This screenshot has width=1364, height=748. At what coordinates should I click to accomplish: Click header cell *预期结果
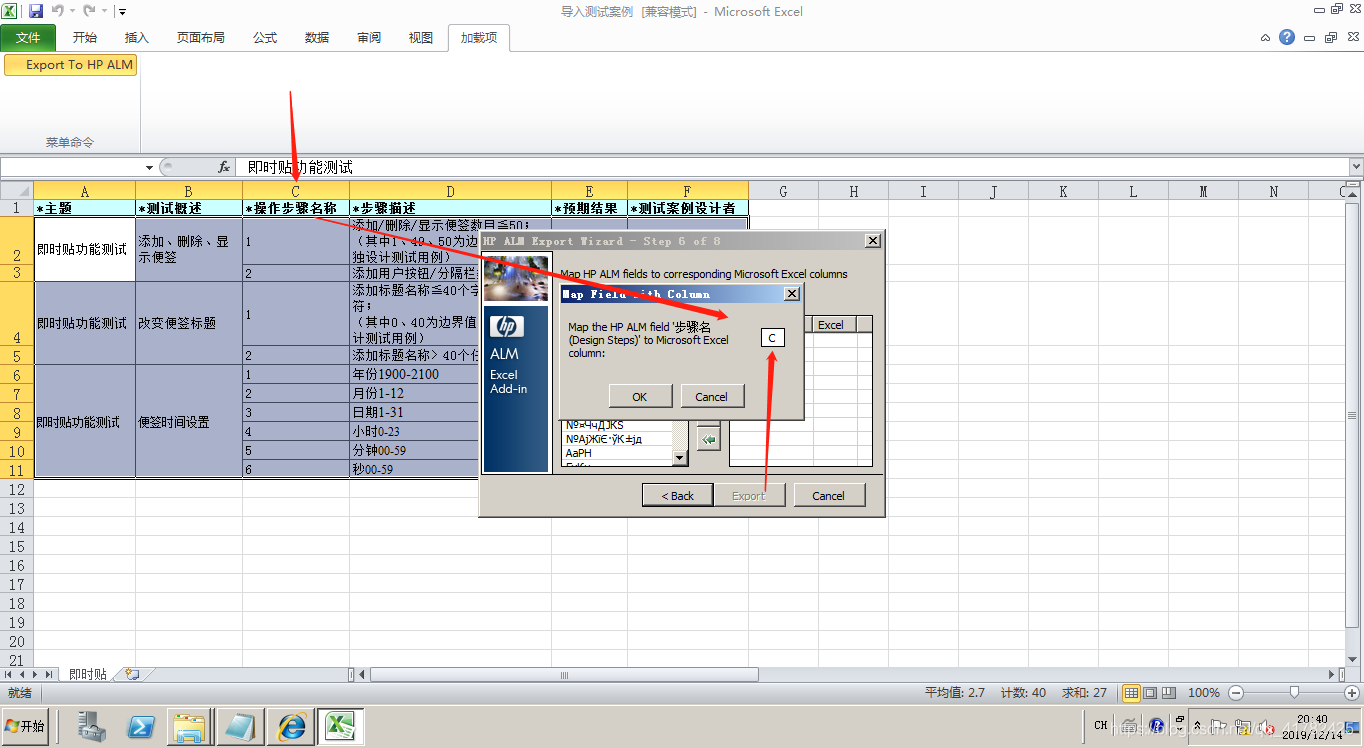[590, 208]
